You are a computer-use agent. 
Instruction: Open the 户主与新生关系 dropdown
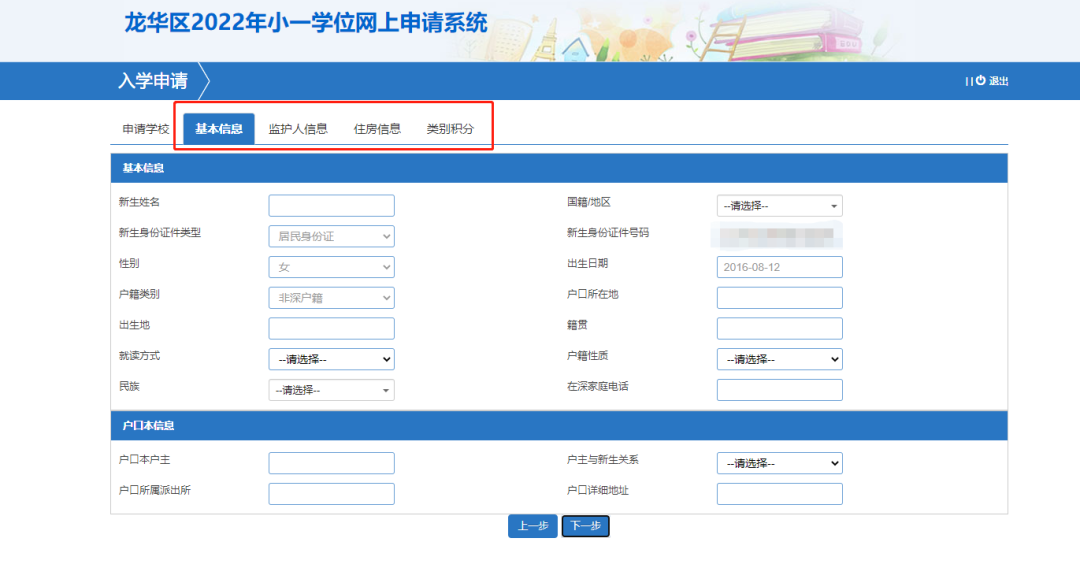(779, 462)
